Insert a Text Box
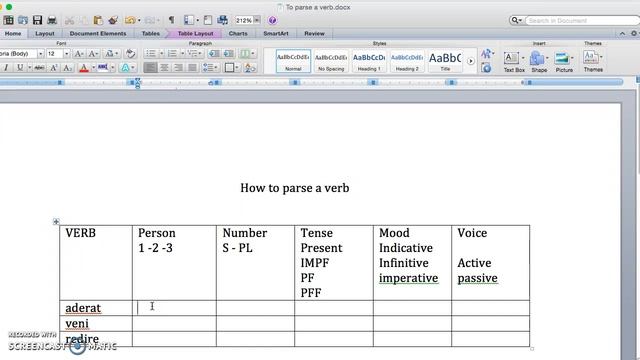Image resolution: width=640 pixels, height=360 pixels. click(514, 62)
